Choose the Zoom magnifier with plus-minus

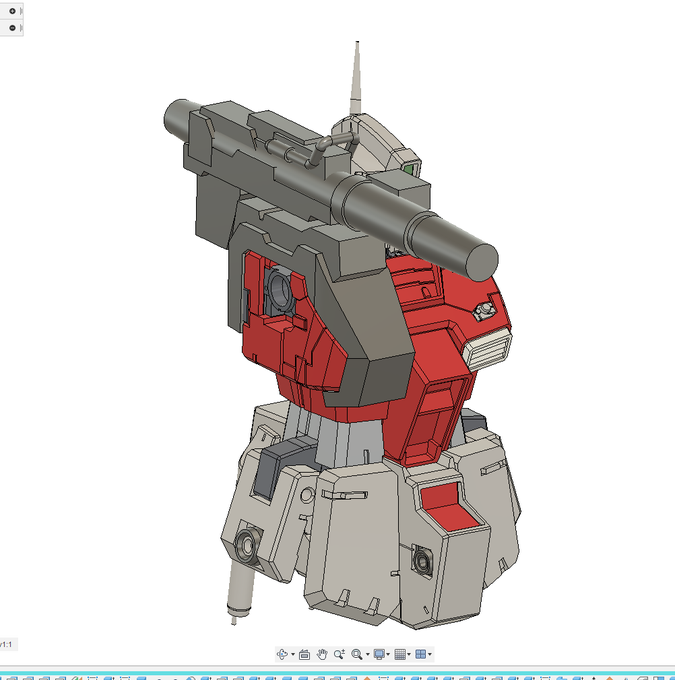tap(339, 654)
